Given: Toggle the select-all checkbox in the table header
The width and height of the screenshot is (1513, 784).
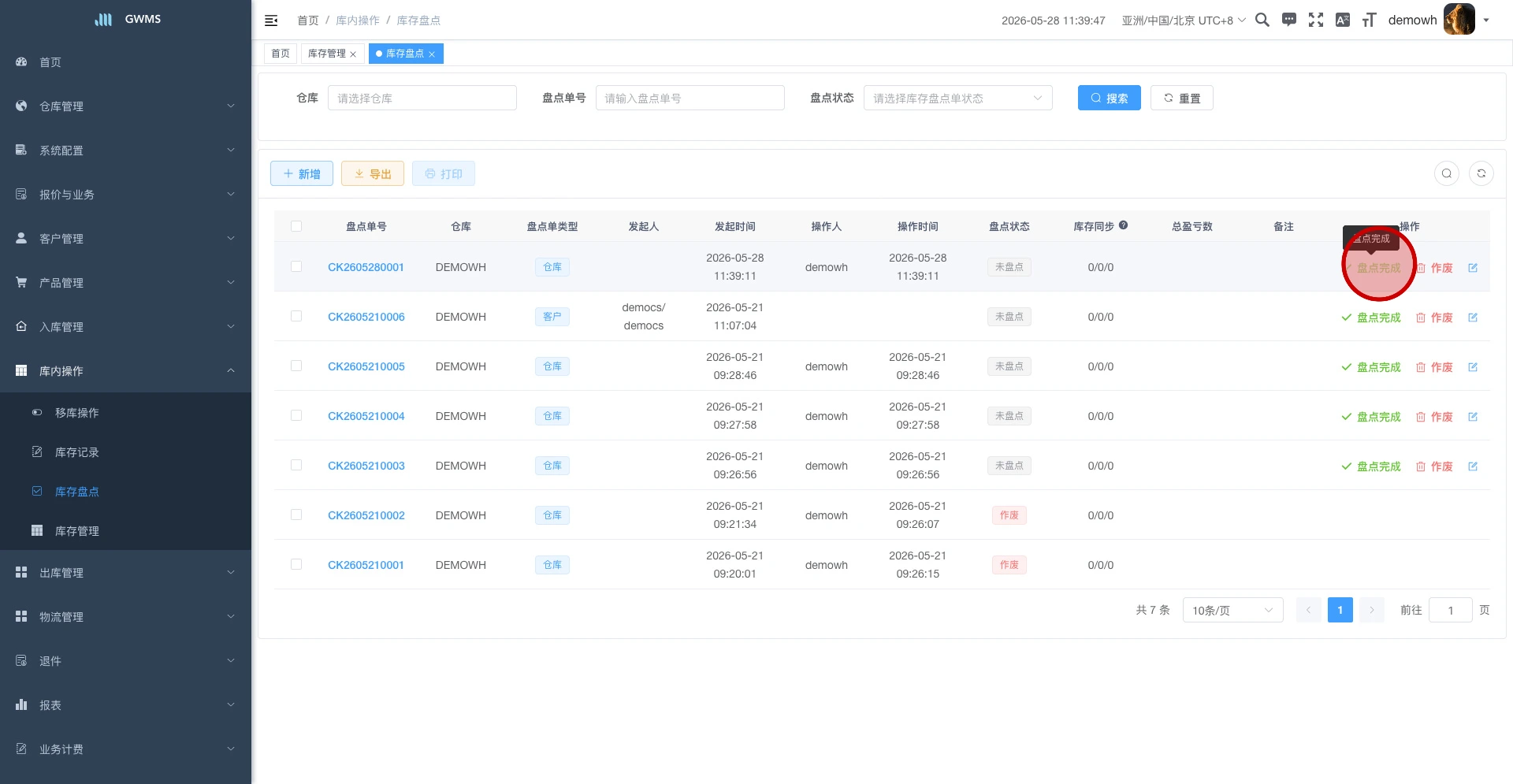Looking at the screenshot, I should 296,226.
